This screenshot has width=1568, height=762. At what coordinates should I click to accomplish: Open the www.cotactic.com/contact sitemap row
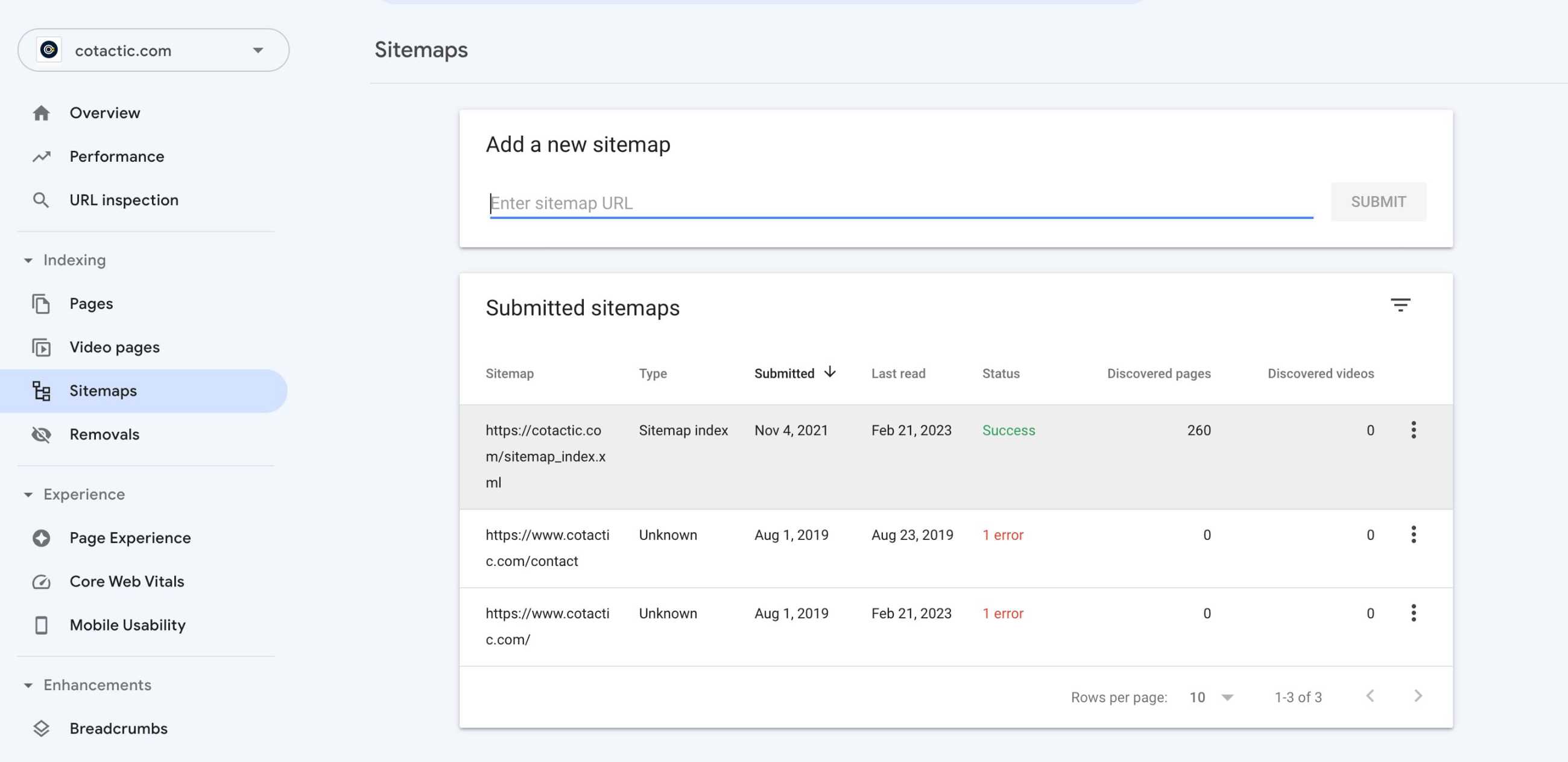click(956, 548)
